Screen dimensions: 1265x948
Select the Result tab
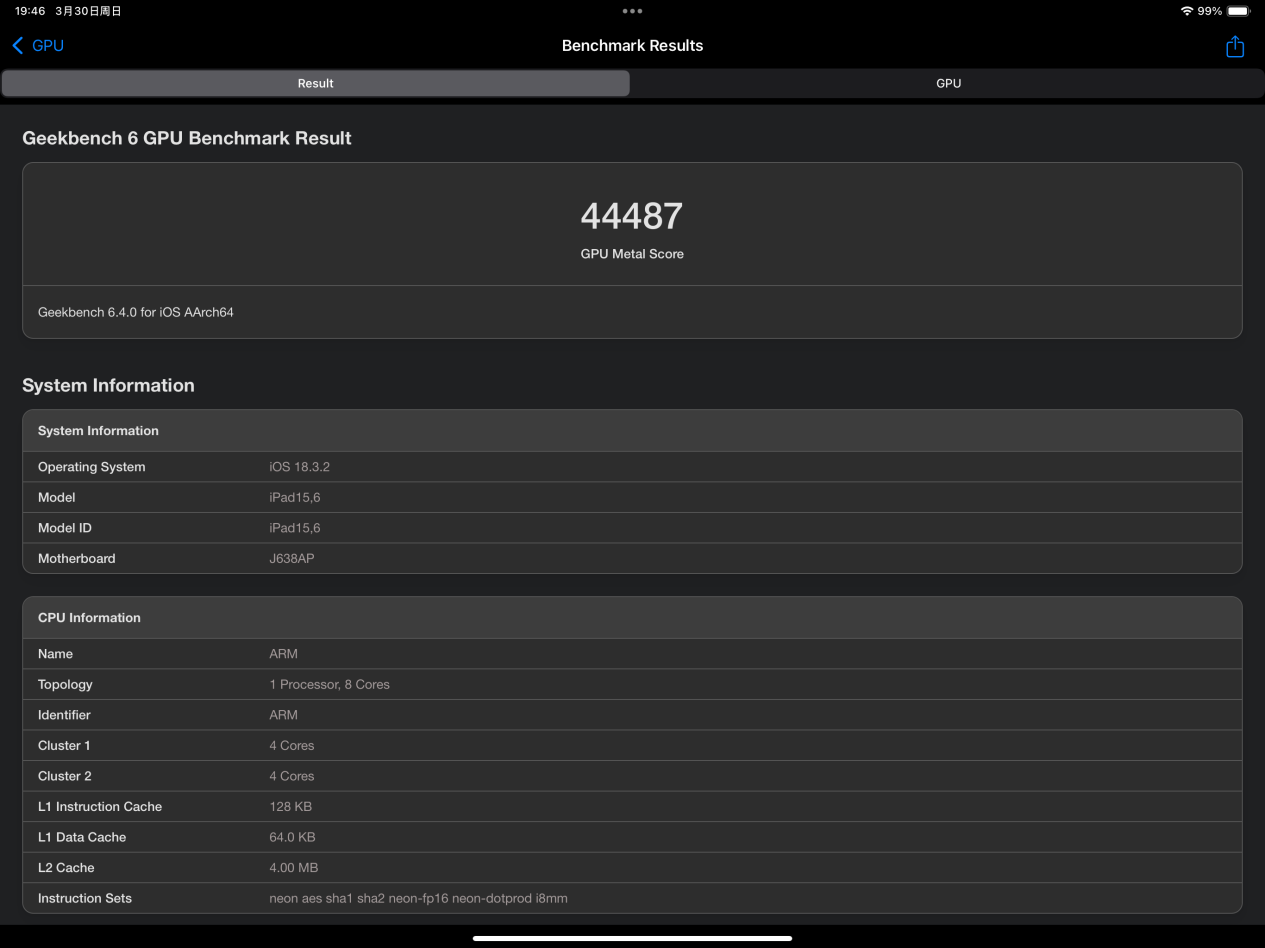pyautogui.click(x=315, y=83)
